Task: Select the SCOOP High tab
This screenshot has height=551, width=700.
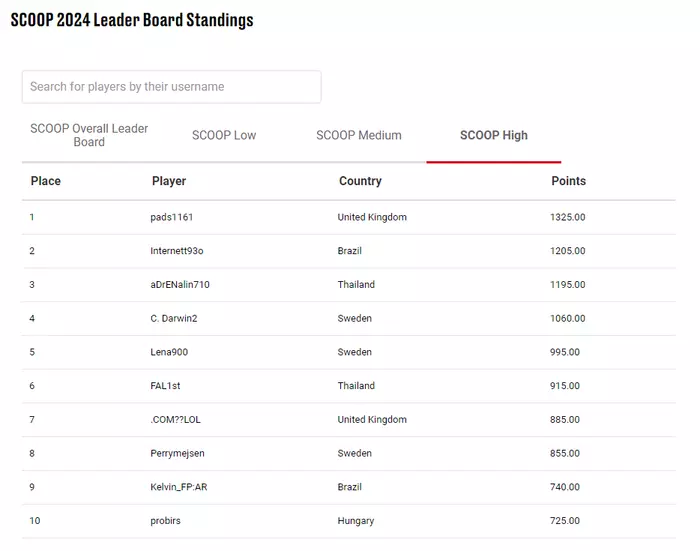Action: click(494, 135)
